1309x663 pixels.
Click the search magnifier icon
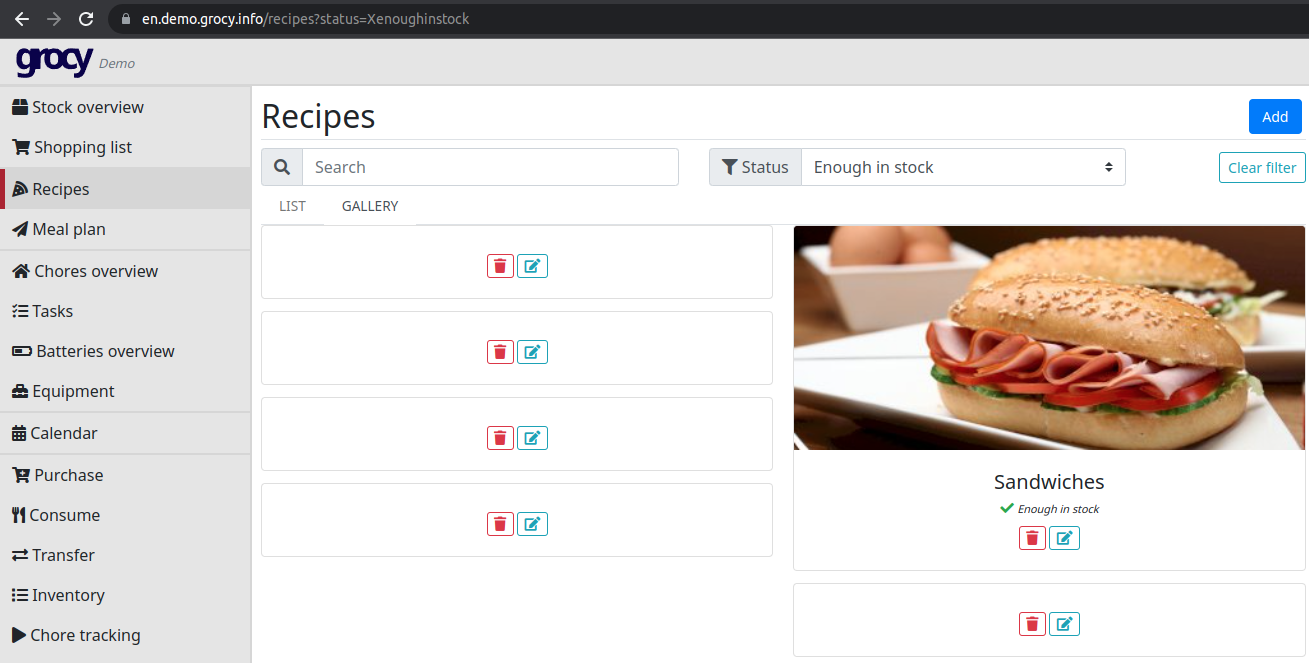tap(281, 166)
